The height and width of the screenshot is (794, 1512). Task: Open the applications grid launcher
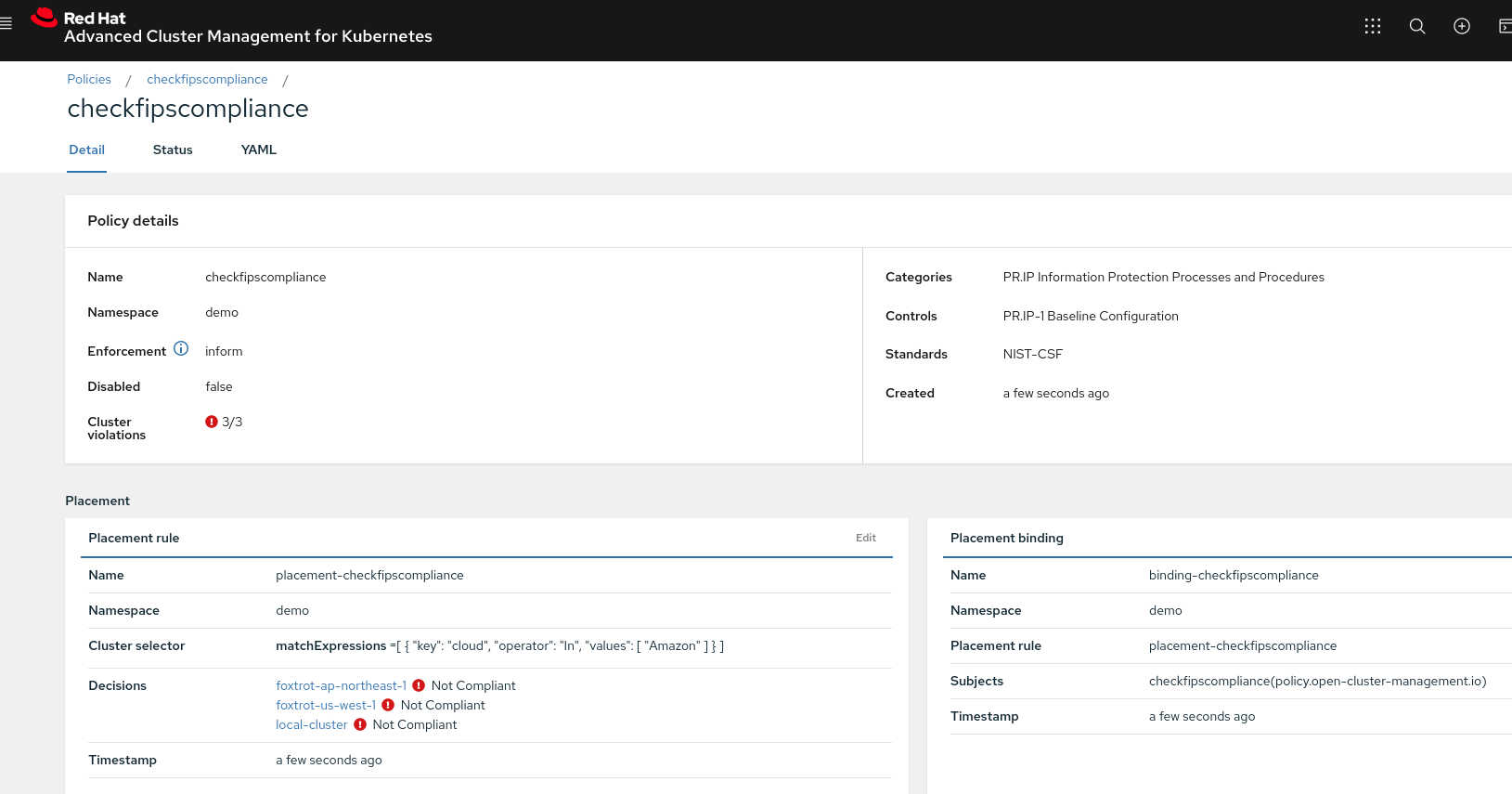pyautogui.click(x=1373, y=26)
